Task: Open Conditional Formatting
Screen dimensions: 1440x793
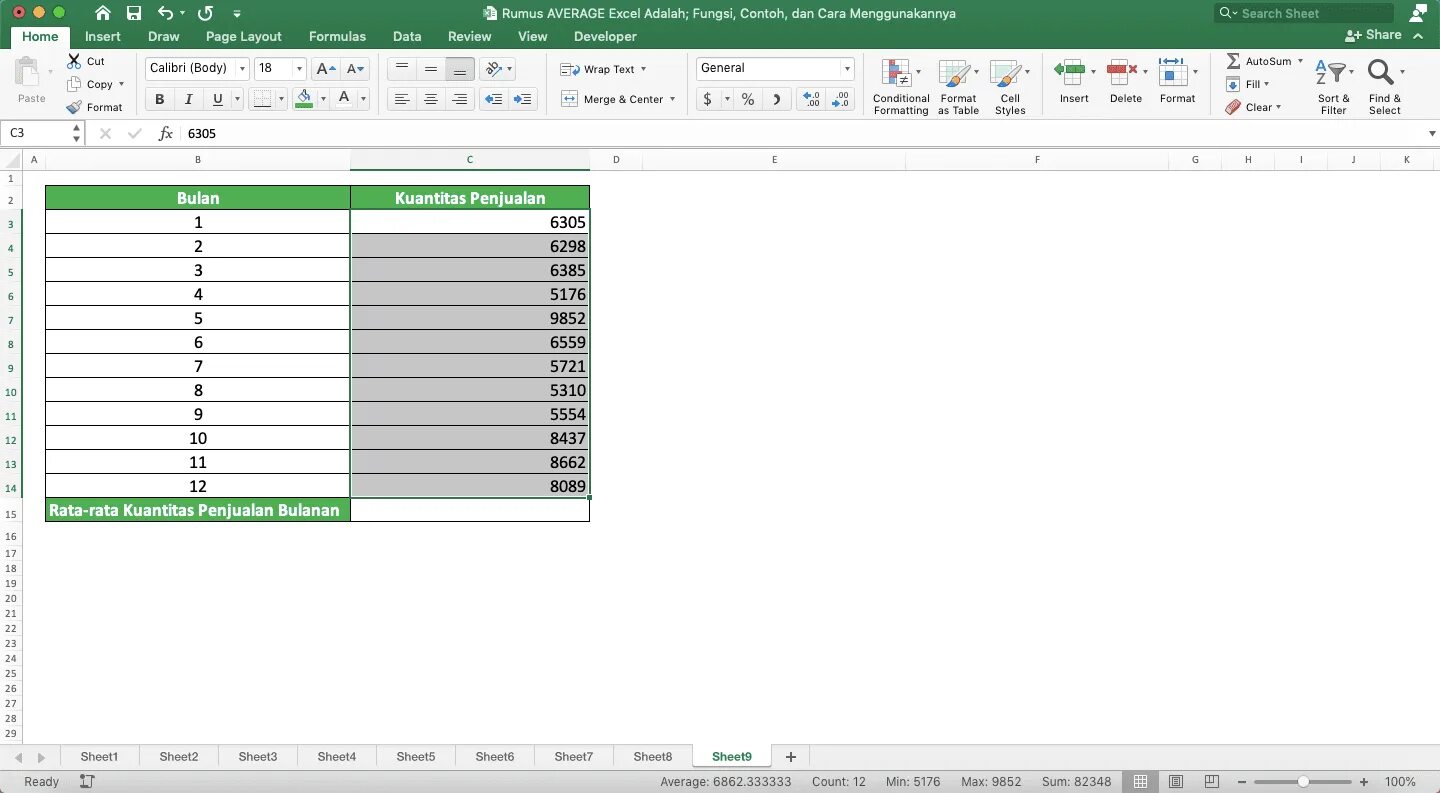Action: click(901, 87)
